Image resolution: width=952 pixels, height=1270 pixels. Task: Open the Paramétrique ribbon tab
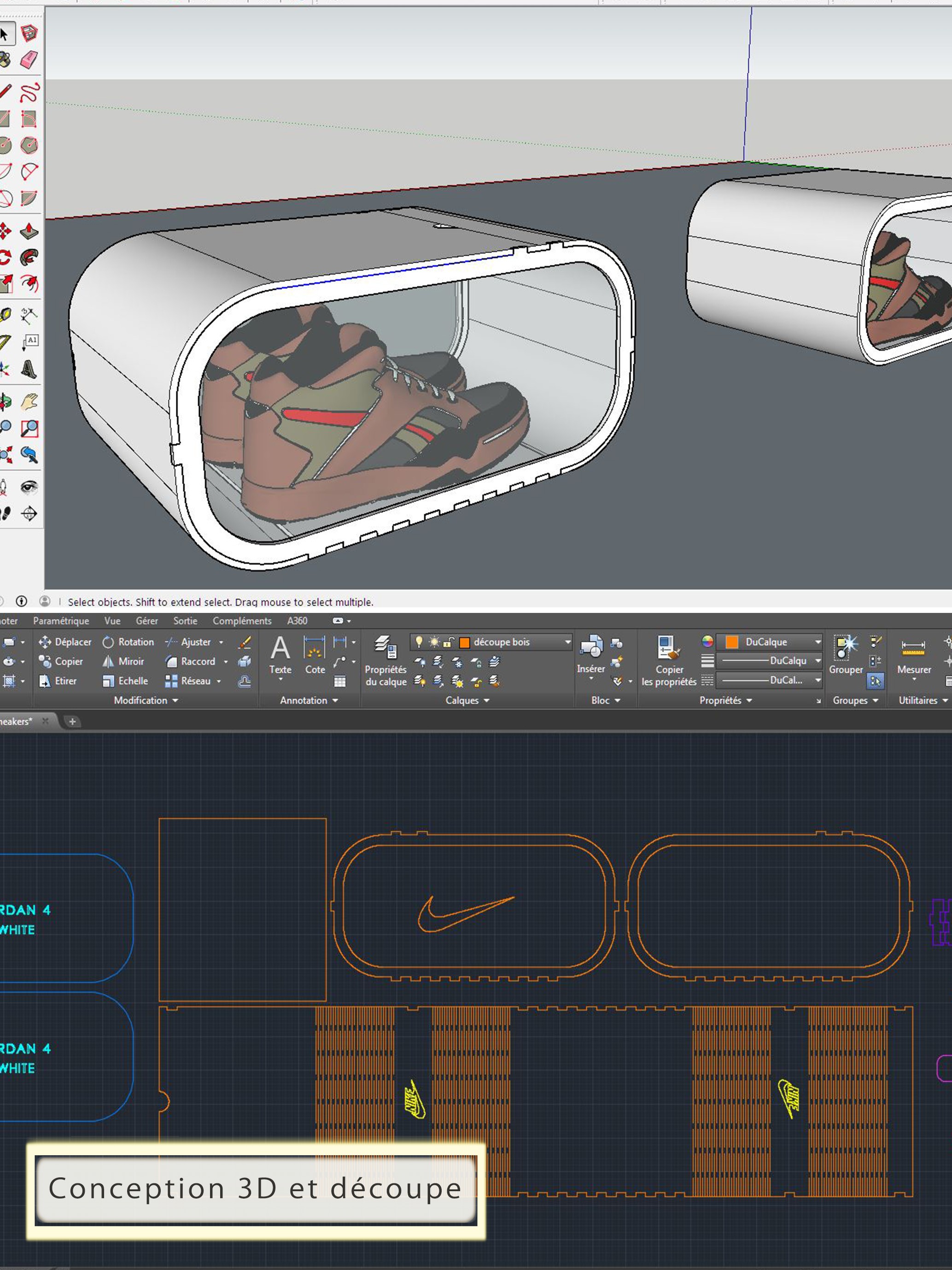61,621
